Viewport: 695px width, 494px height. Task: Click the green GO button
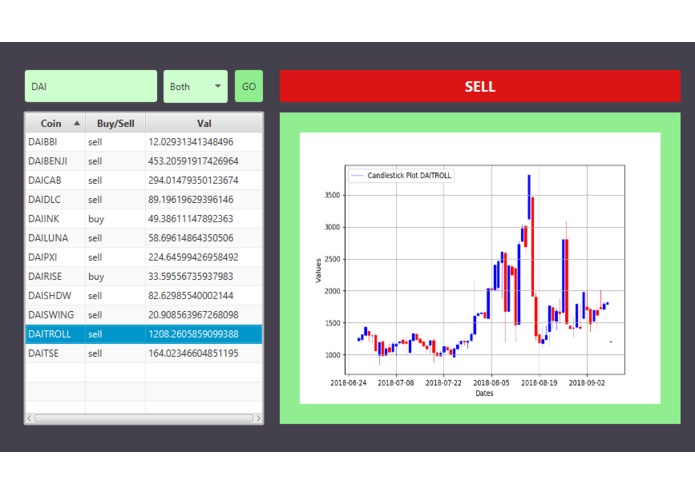249,86
